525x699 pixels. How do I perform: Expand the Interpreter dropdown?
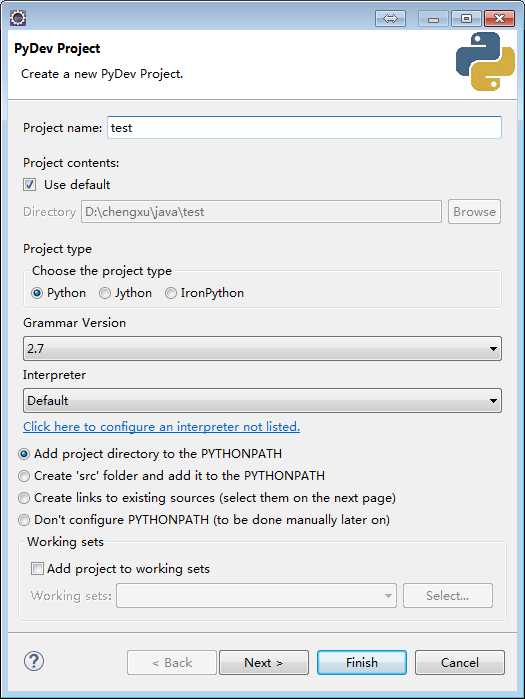[262, 400]
